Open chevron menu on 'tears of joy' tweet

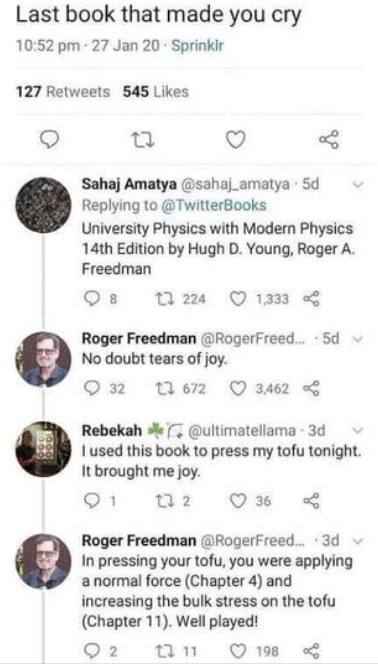click(359, 340)
